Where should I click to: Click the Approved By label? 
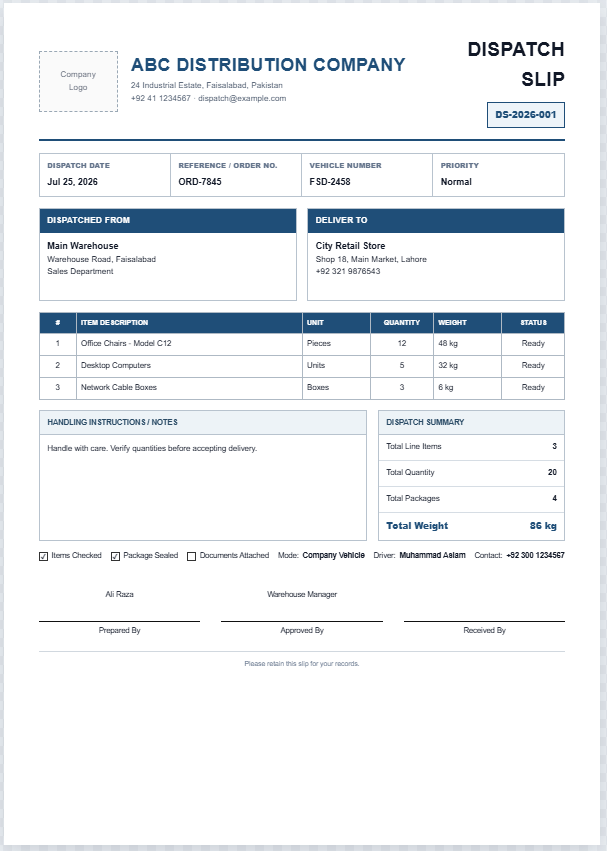(x=302, y=631)
